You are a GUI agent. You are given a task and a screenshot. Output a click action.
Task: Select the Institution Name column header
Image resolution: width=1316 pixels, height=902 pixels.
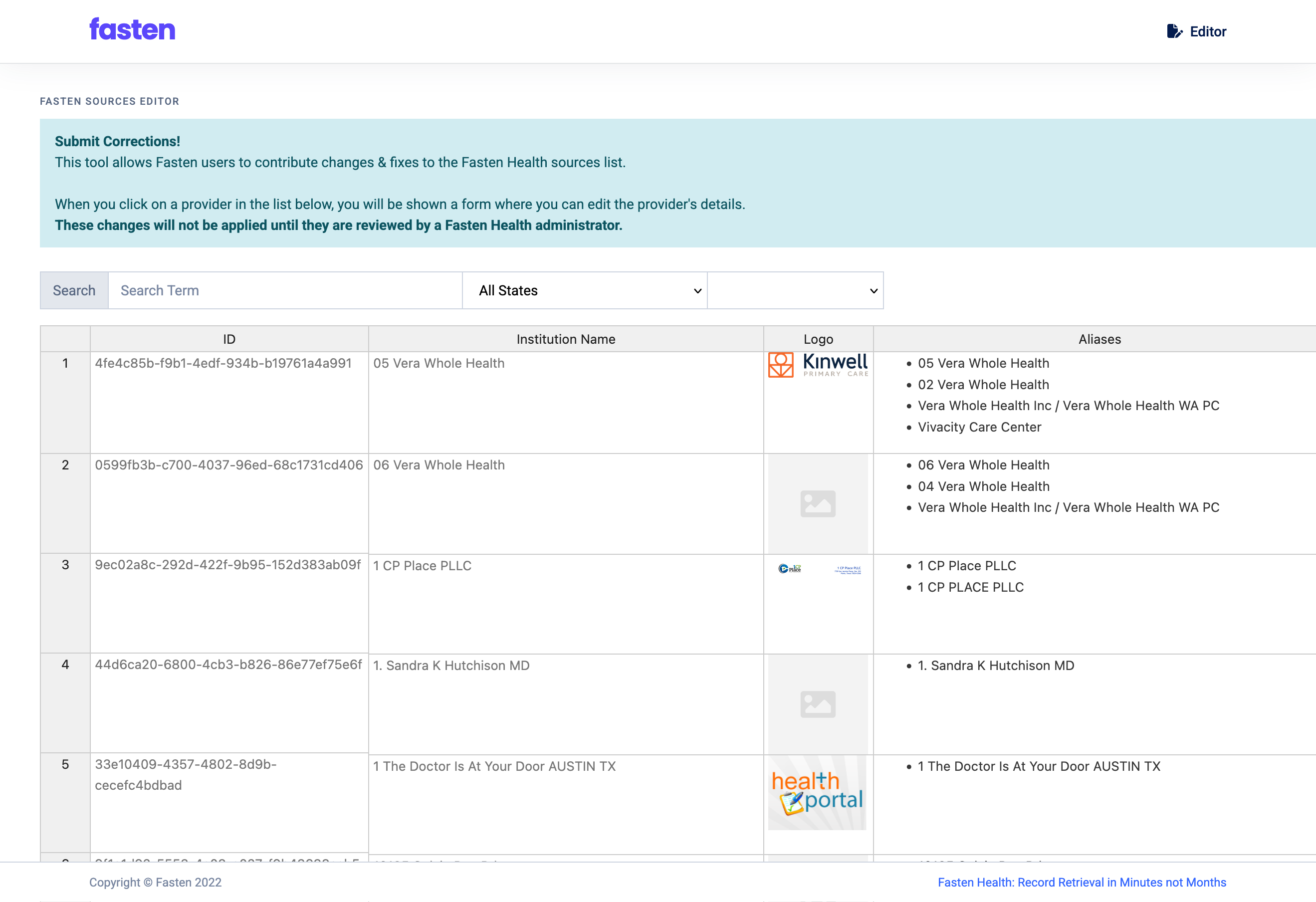566,339
